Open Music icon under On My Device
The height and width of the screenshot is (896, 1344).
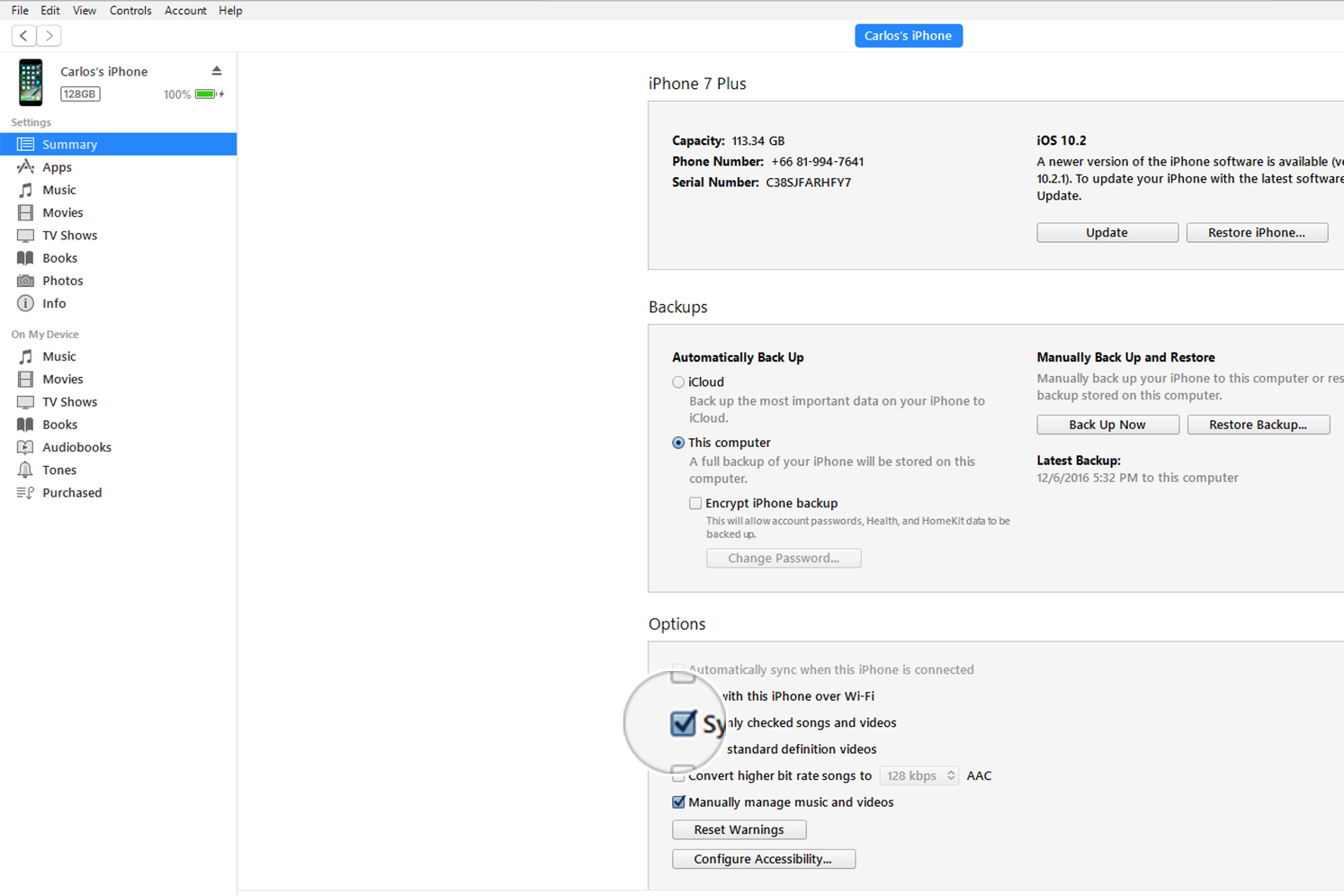pyautogui.click(x=25, y=356)
